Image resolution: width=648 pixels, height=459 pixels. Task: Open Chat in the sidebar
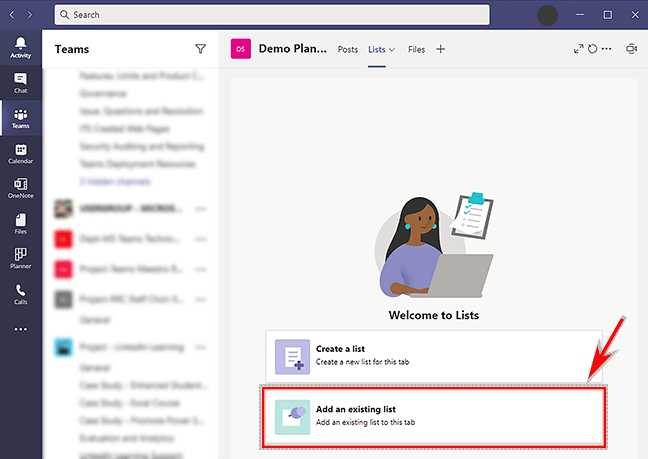point(20,83)
